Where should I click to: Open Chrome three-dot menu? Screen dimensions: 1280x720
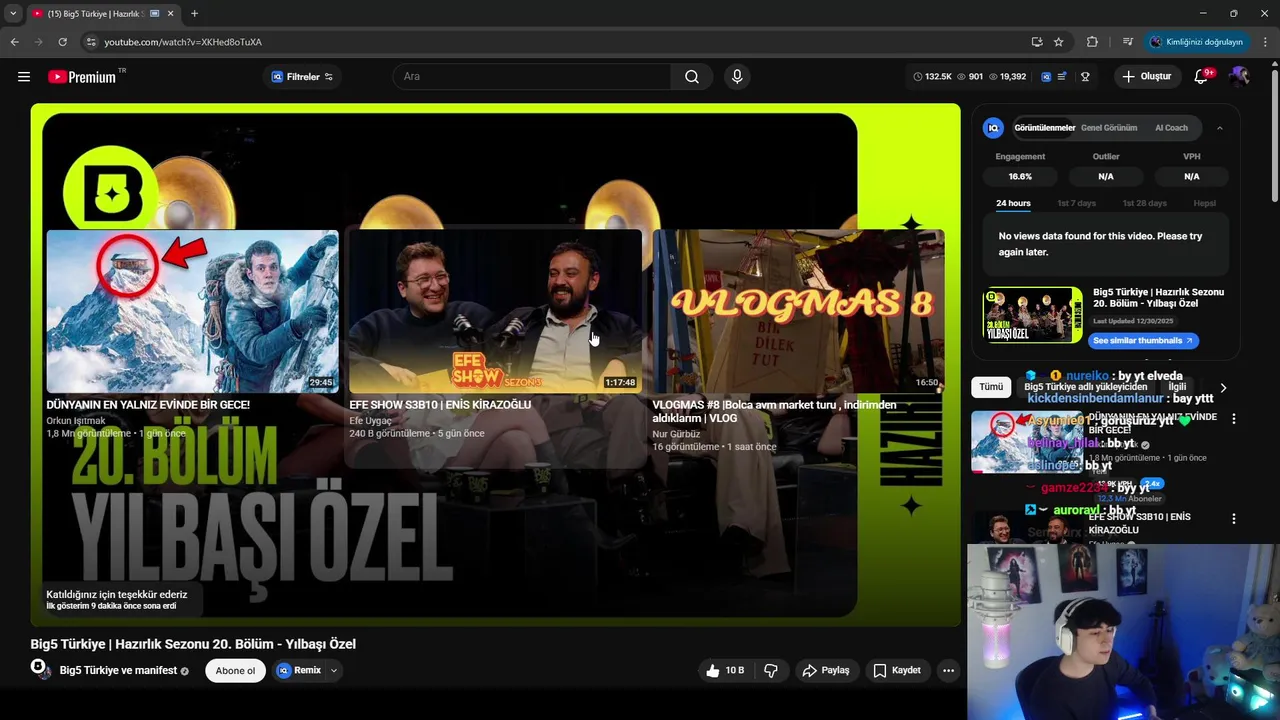pyautogui.click(x=1266, y=42)
